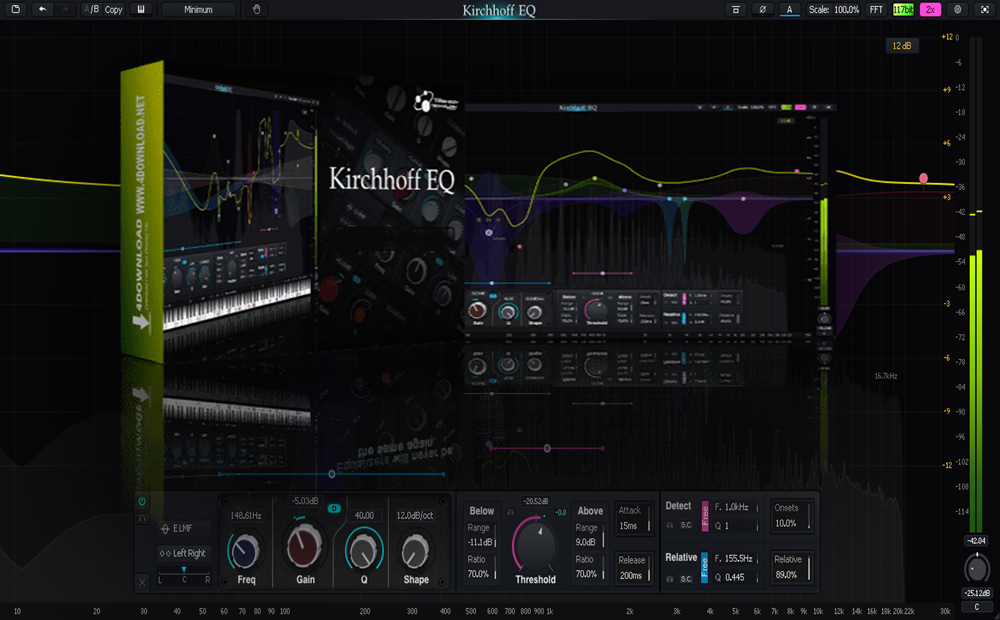The image size is (1000, 620).
Task: Remove band with the X button
Action: [142, 581]
